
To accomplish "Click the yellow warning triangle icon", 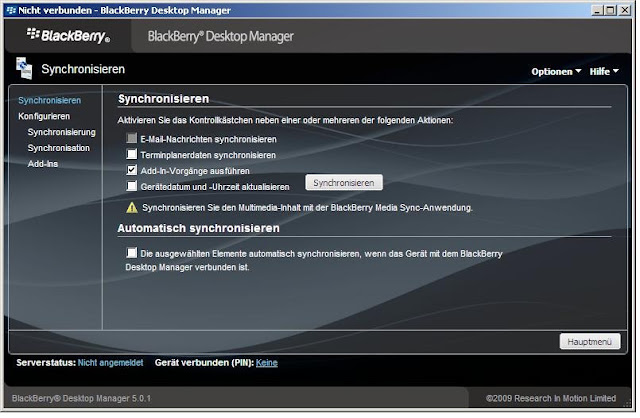I will coord(132,208).
